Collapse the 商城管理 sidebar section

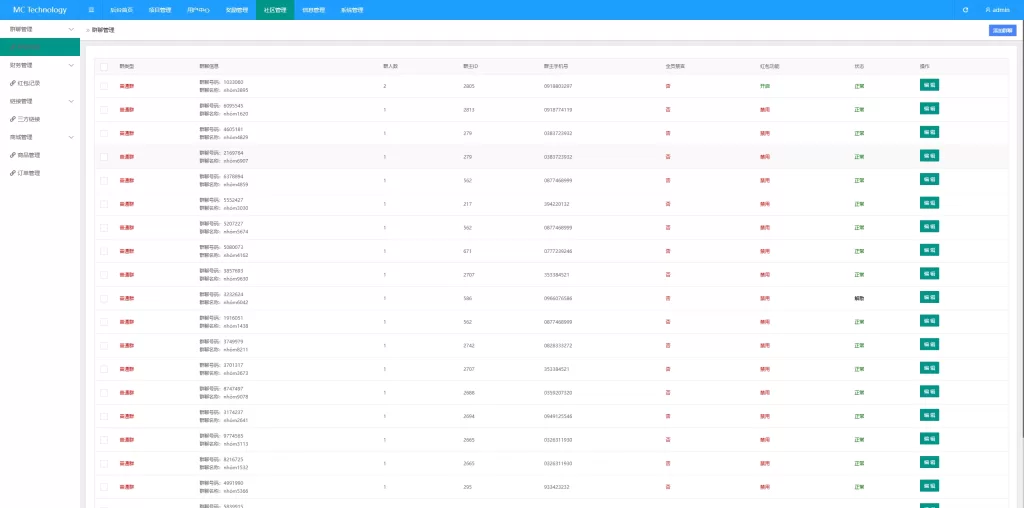tap(71, 137)
